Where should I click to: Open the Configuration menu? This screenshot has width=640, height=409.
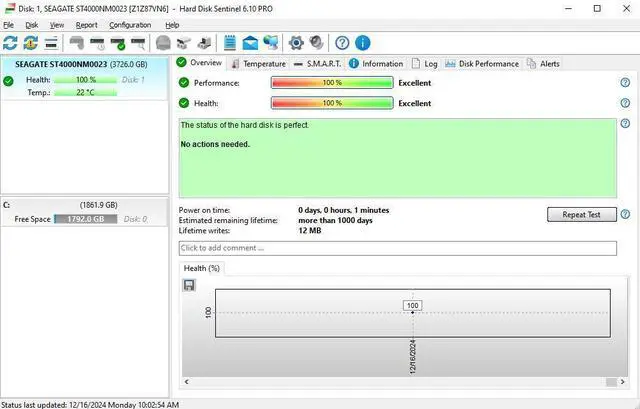click(130, 24)
